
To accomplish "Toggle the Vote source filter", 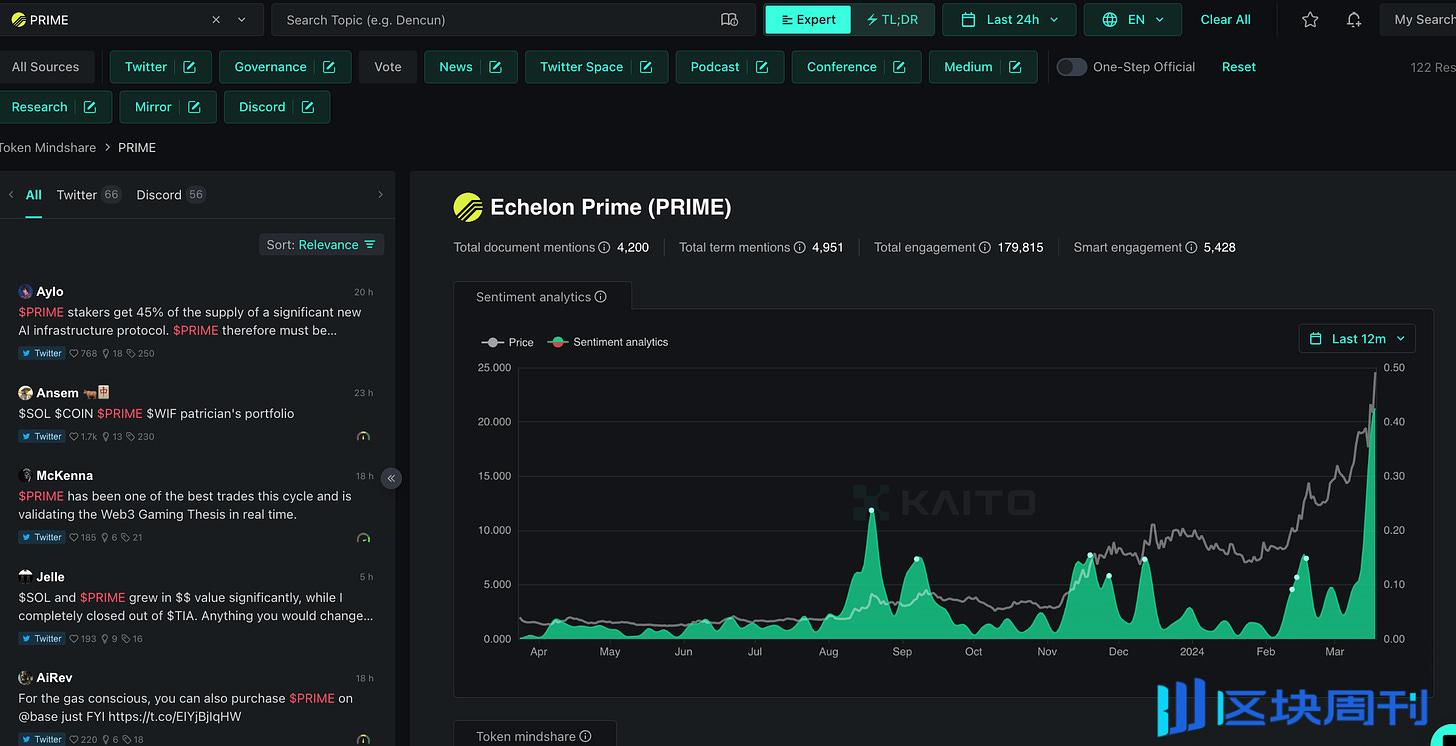I will (388, 67).
